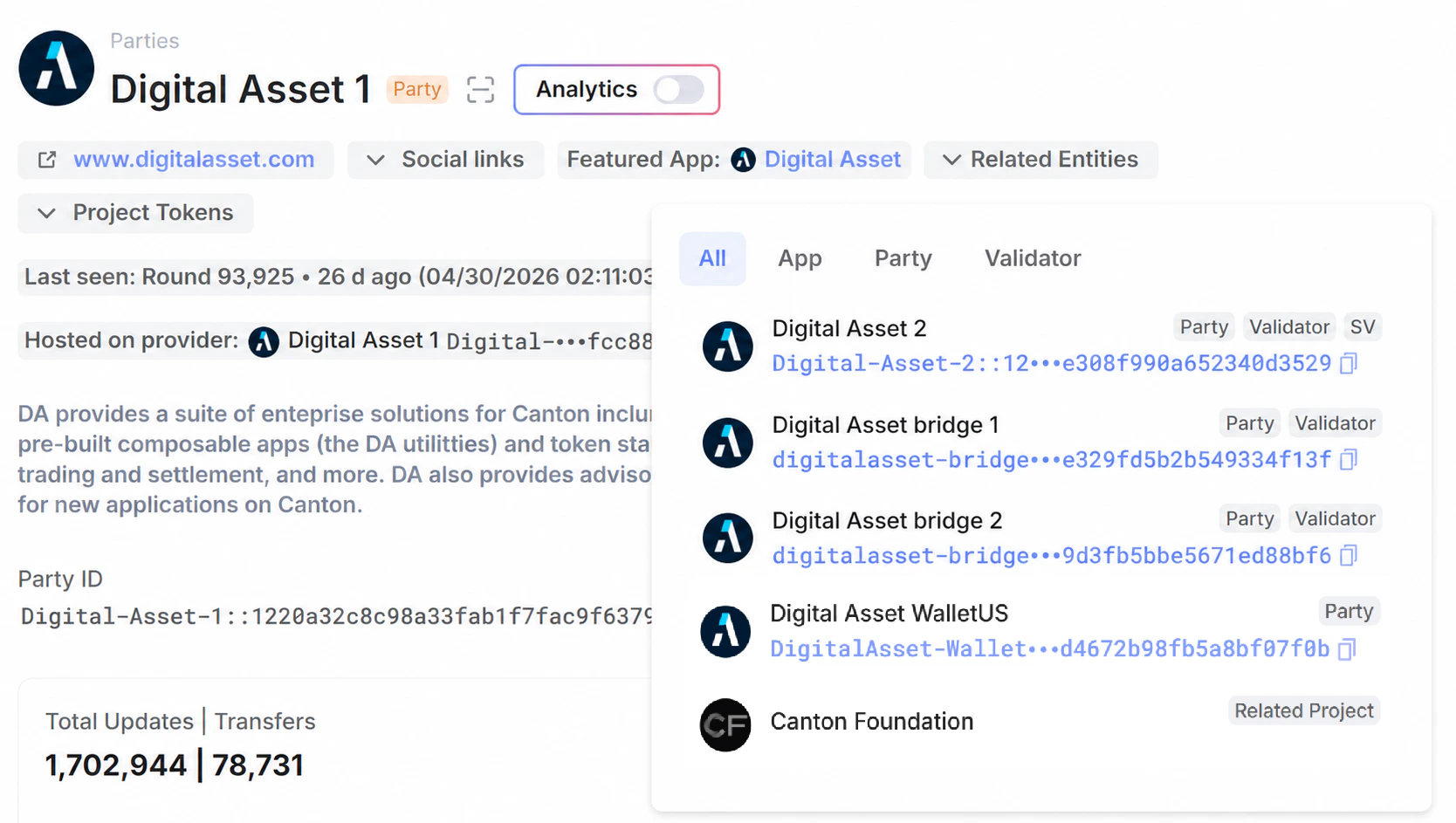1456x823 pixels.
Task: Click the Related Project tag
Action: click(1304, 710)
